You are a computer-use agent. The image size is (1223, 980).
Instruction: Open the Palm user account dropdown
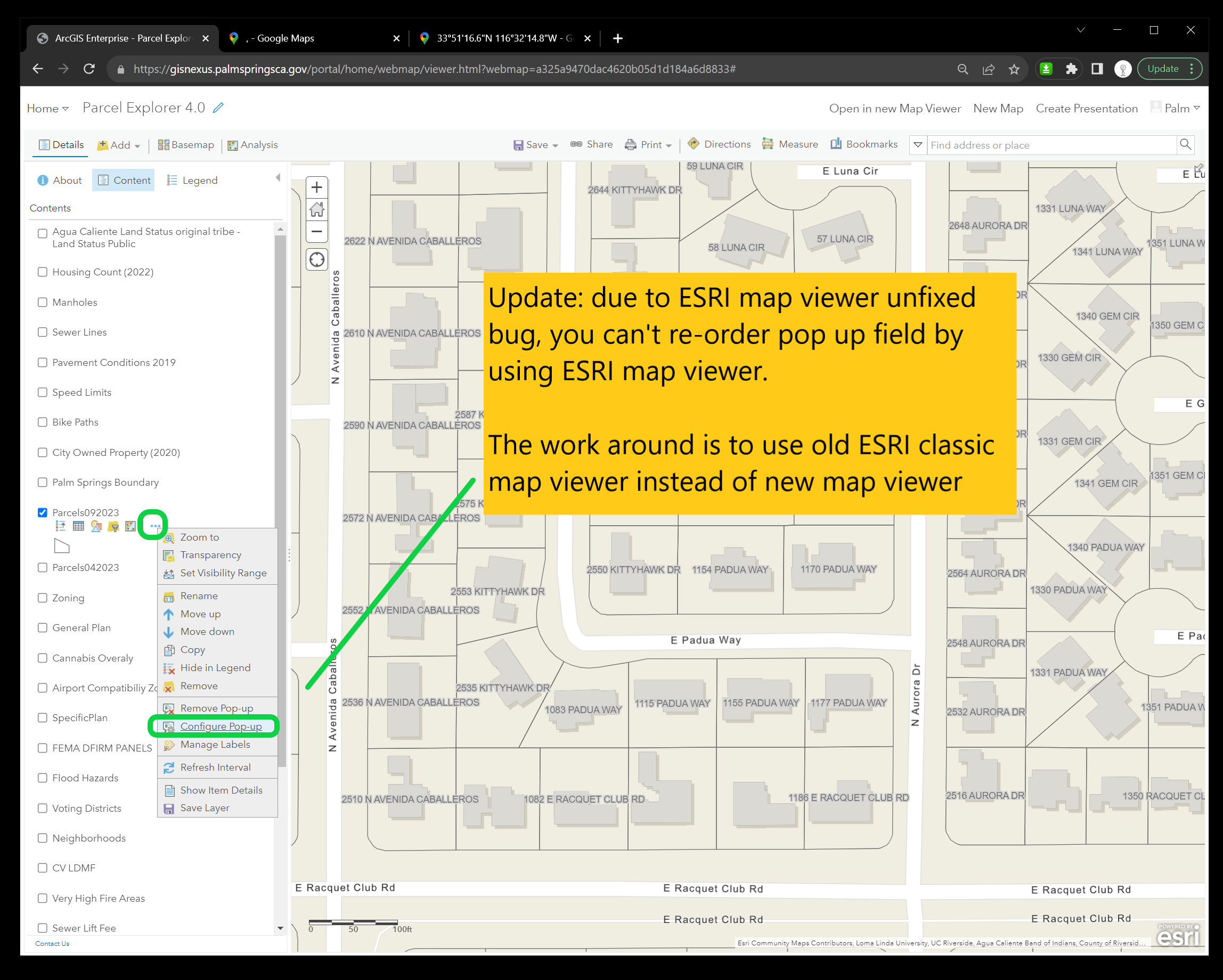[1176, 108]
